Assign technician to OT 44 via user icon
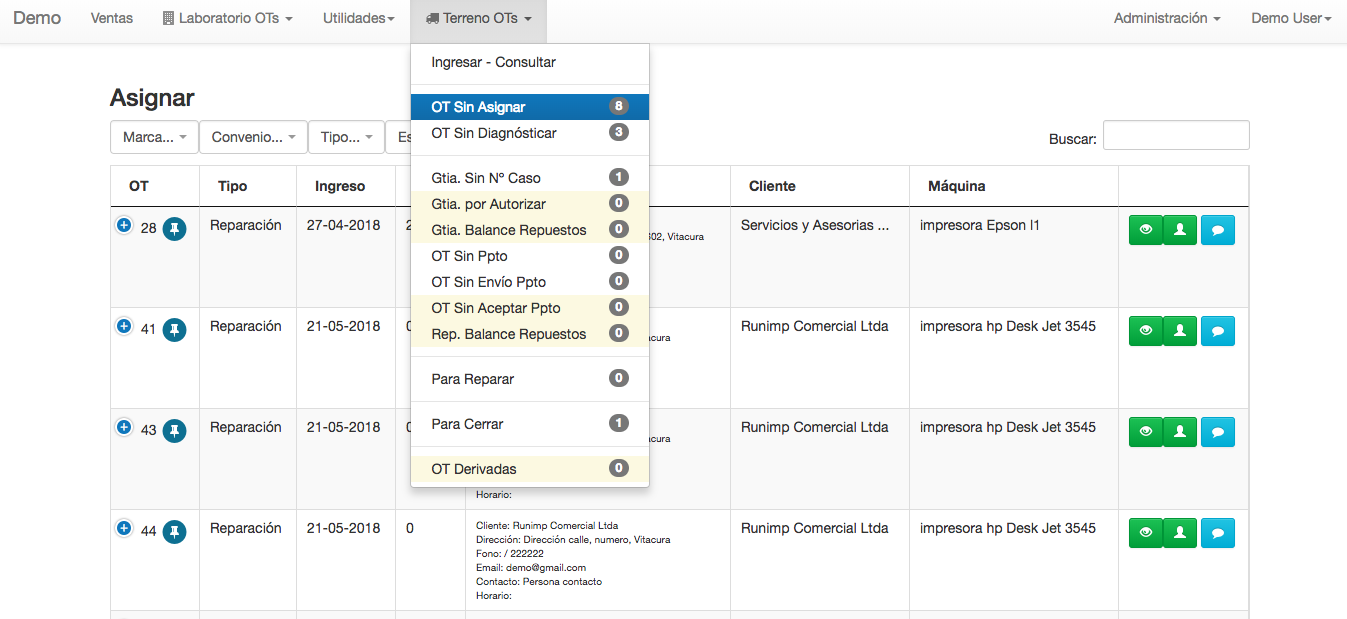This screenshot has height=619, width=1347. click(x=1180, y=533)
